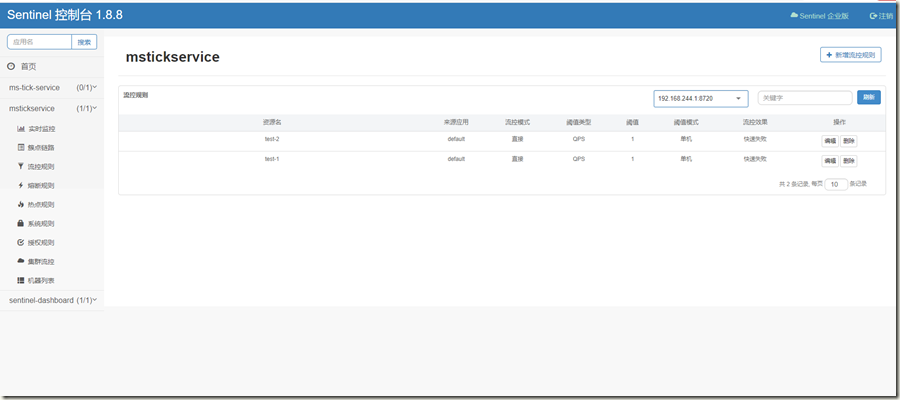Open 系统规则 system rule lock icon
The width and height of the screenshot is (900, 400).
tap(21, 223)
